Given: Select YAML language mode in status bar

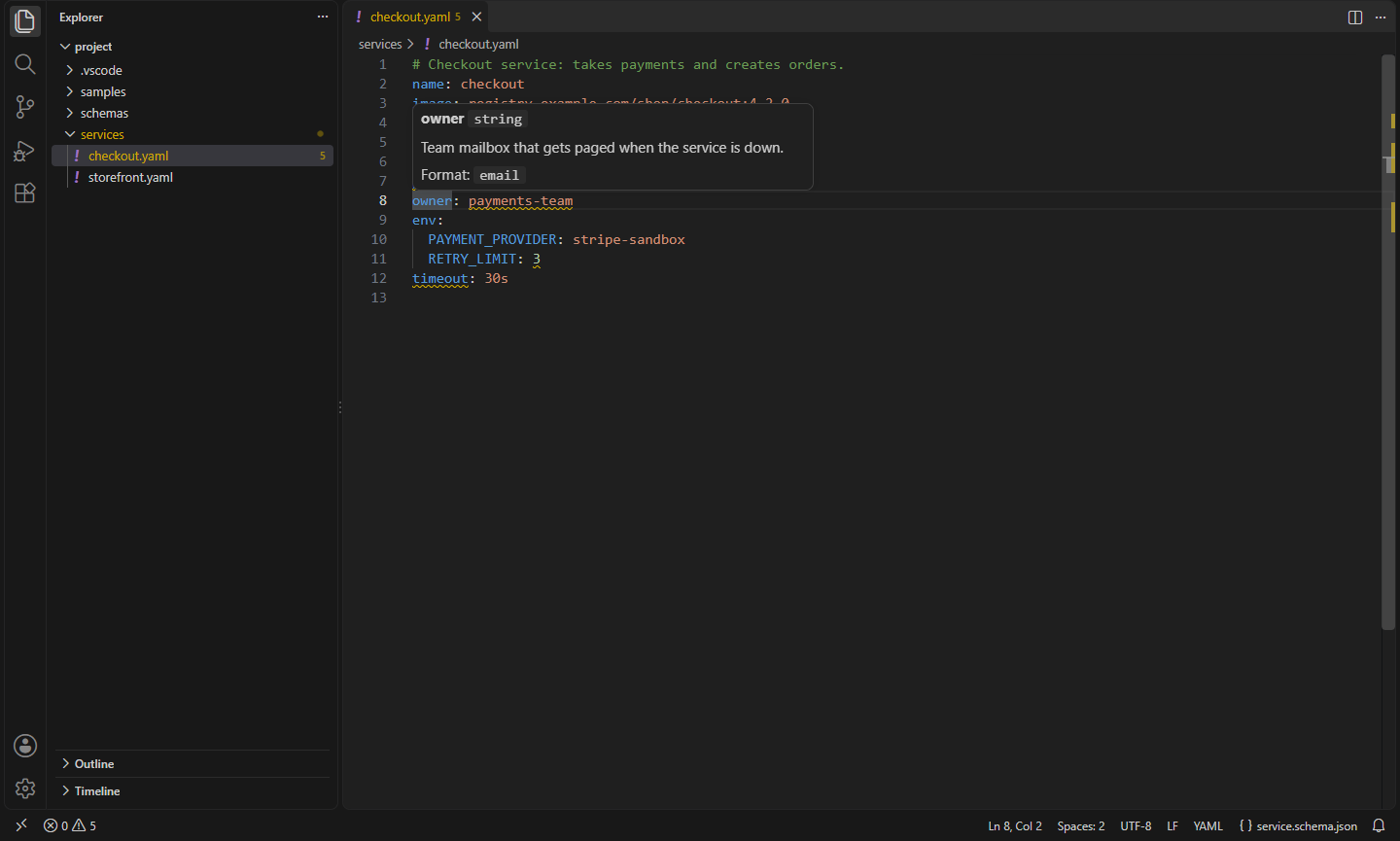Looking at the screenshot, I should [x=1207, y=825].
